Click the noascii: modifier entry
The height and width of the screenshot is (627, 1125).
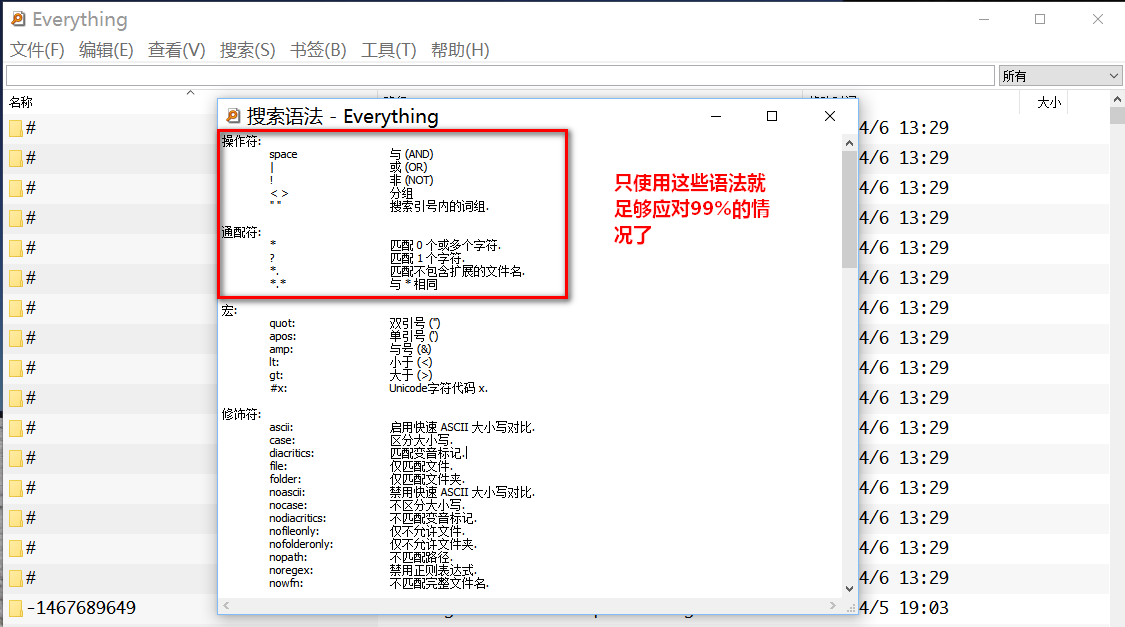pyautogui.click(x=287, y=492)
